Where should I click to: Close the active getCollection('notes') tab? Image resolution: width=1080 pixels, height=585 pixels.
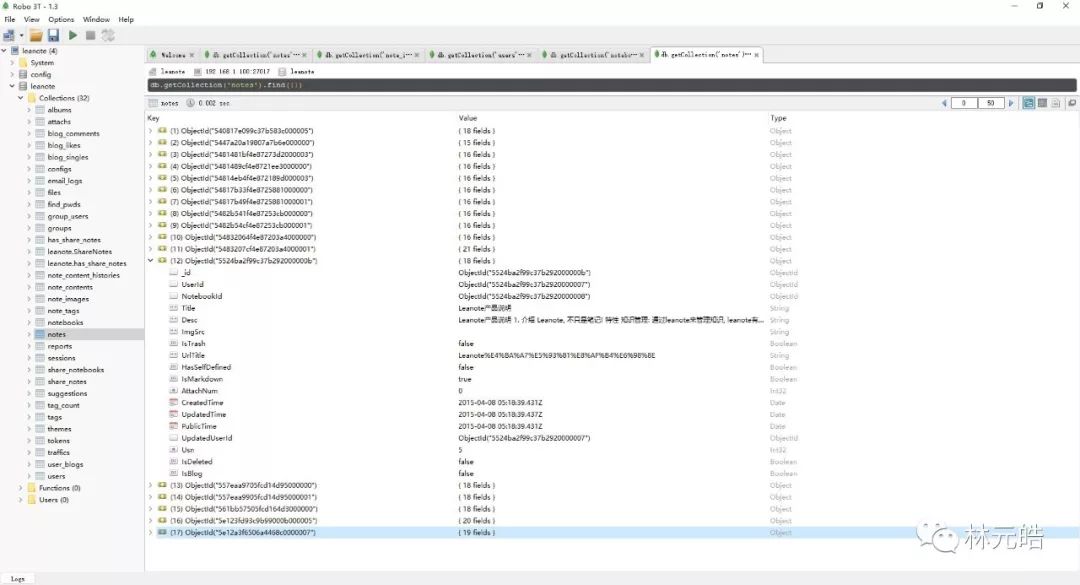(756, 55)
